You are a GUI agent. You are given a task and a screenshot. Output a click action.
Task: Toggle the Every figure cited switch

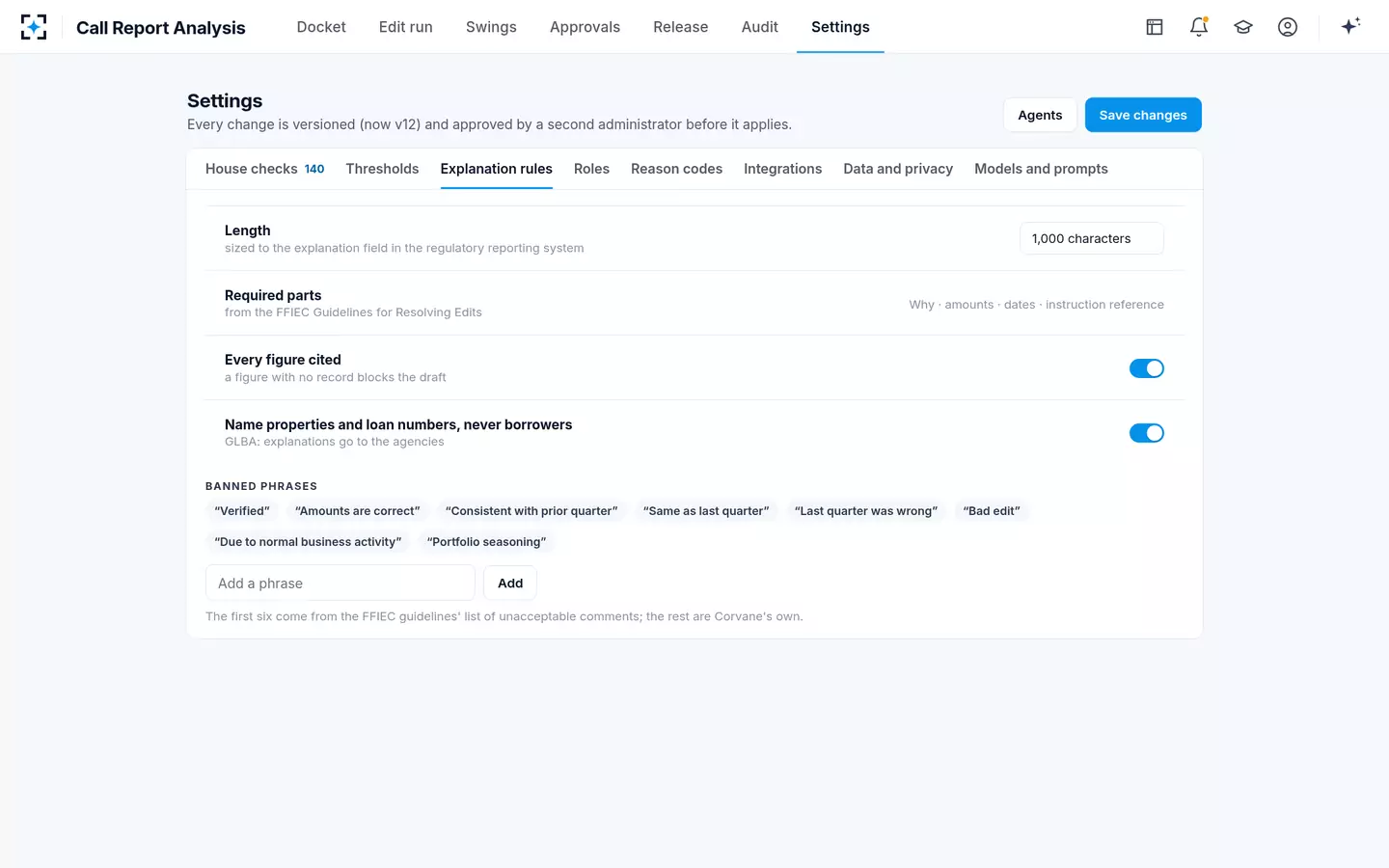(x=1147, y=368)
